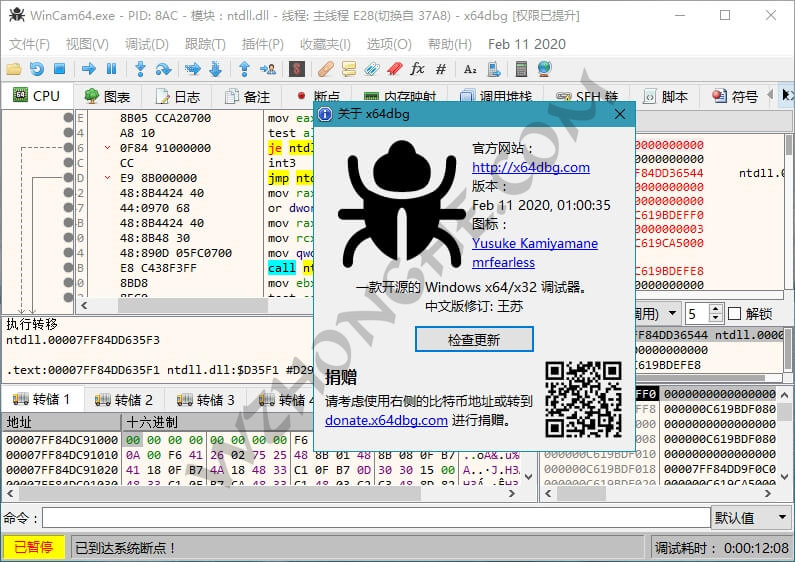The height and width of the screenshot is (562, 795).
Task: Click the globe icon in toolbar
Action: [x=545, y=68]
